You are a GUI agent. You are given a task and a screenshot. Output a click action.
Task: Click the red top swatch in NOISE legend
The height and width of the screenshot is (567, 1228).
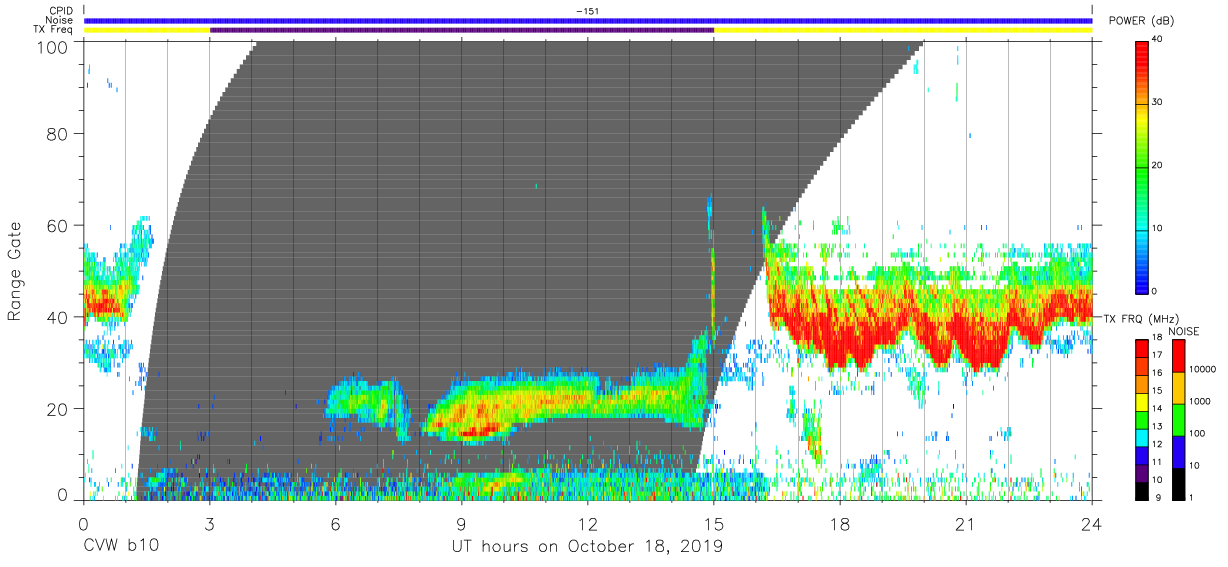[x=1178, y=356]
